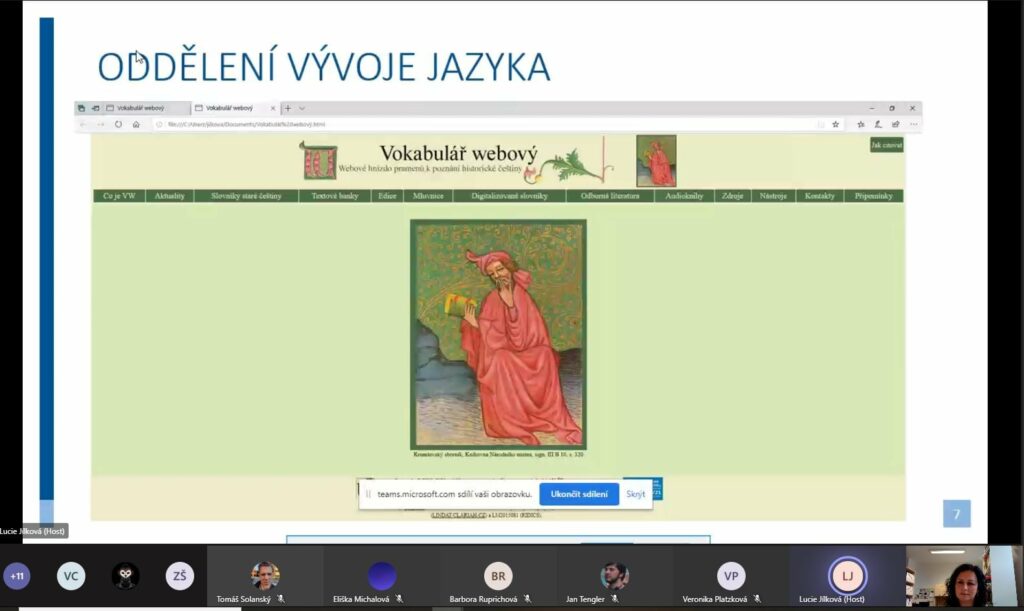Click the browser share icon

pos(895,124)
